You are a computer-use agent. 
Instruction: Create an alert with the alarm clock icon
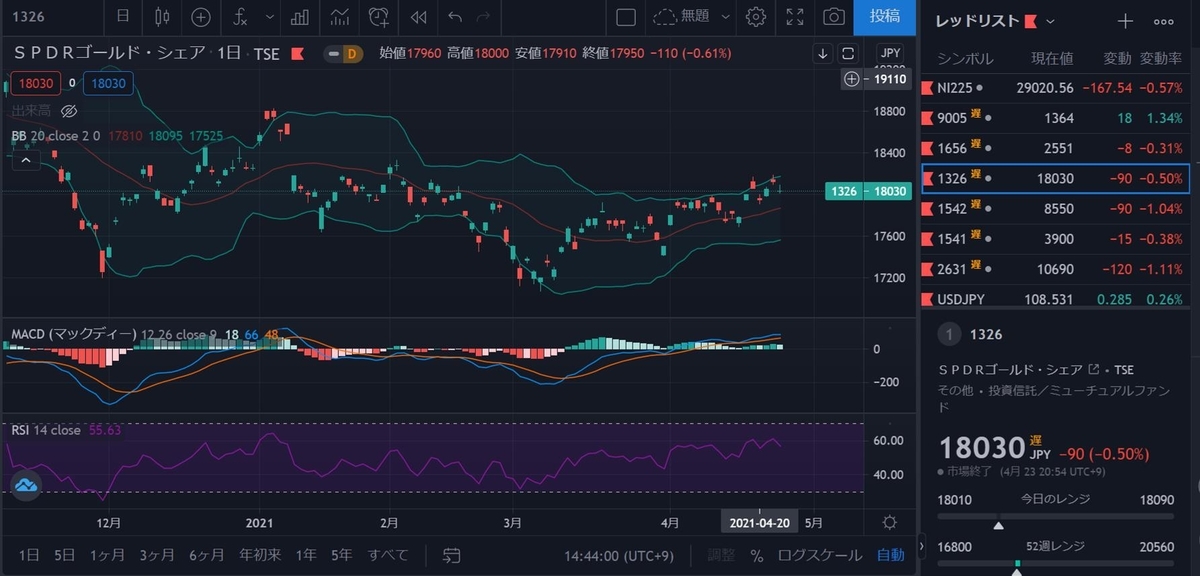click(x=380, y=16)
